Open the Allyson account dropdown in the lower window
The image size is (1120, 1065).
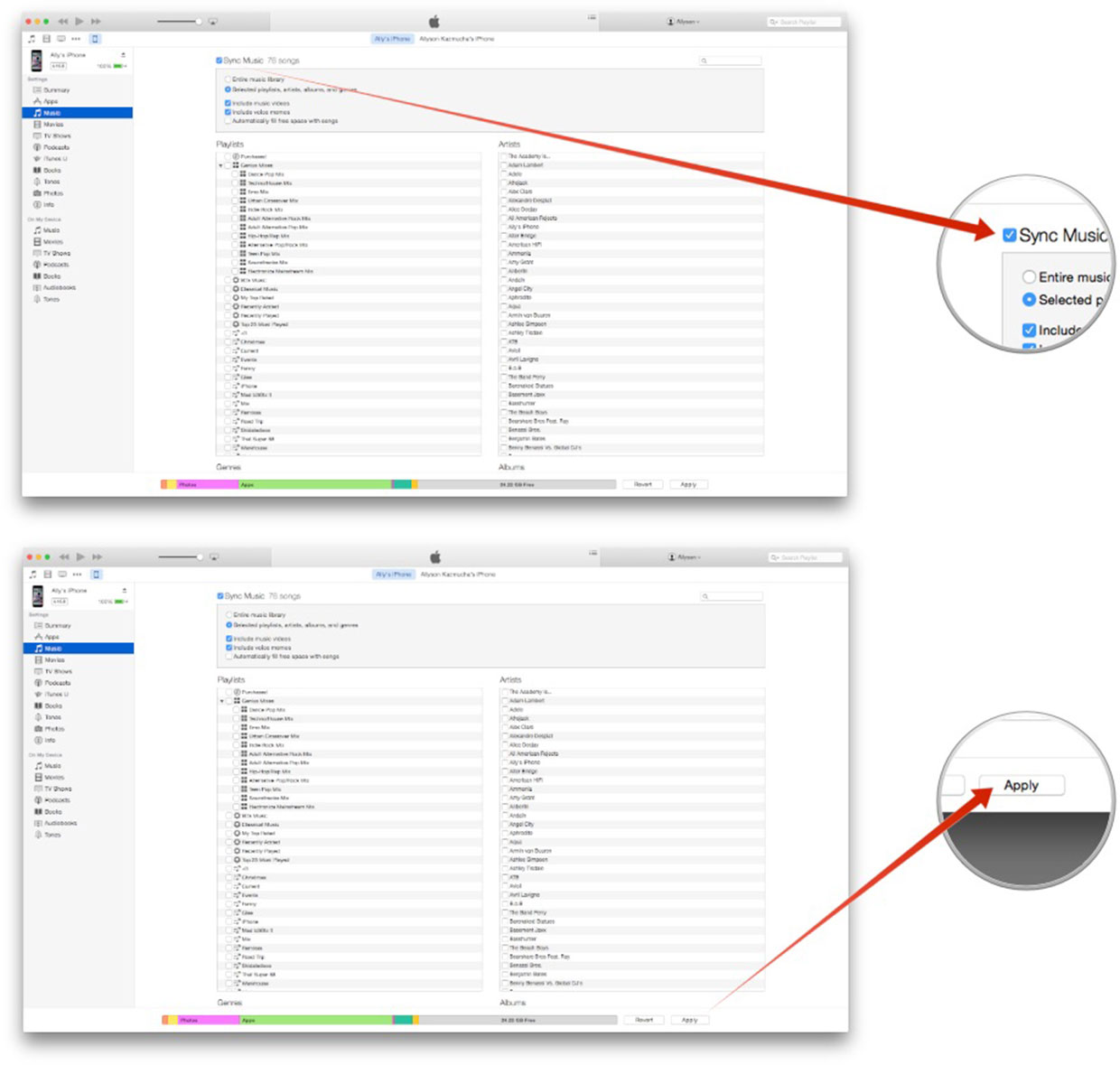pos(685,556)
